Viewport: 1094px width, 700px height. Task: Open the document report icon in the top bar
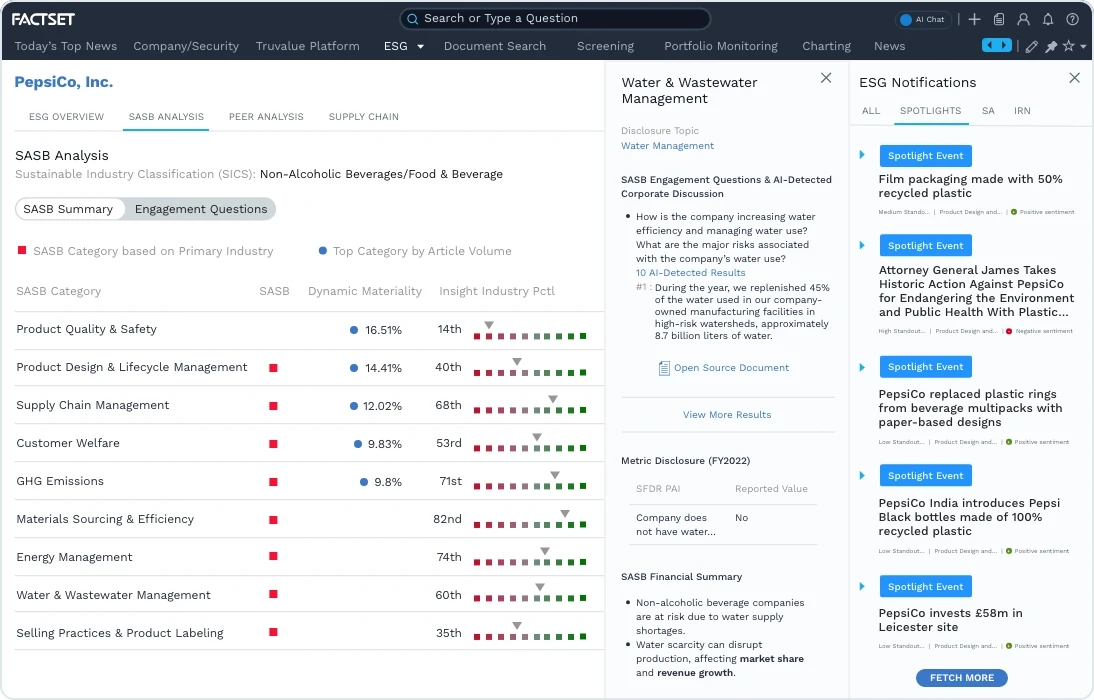pyautogui.click(x=999, y=19)
